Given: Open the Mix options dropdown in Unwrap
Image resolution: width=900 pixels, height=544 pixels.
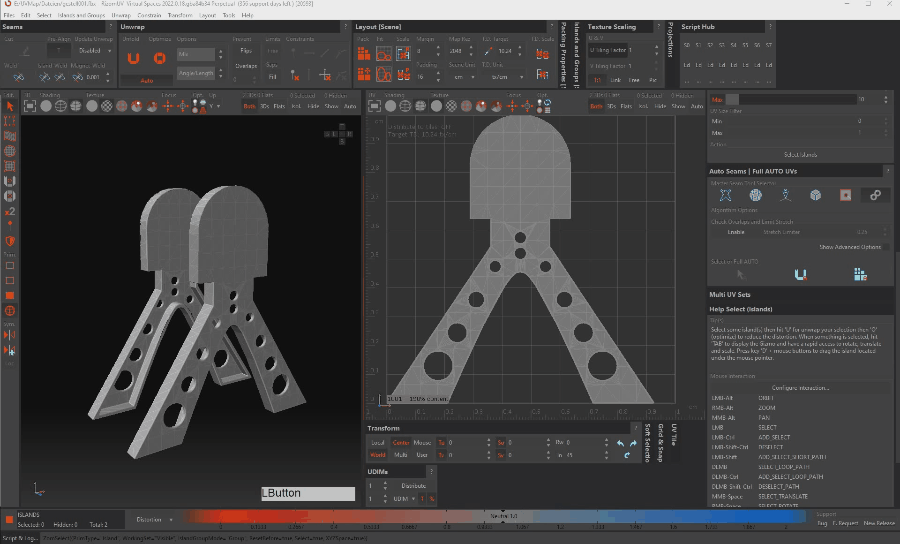Looking at the screenshot, I should coord(195,54).
